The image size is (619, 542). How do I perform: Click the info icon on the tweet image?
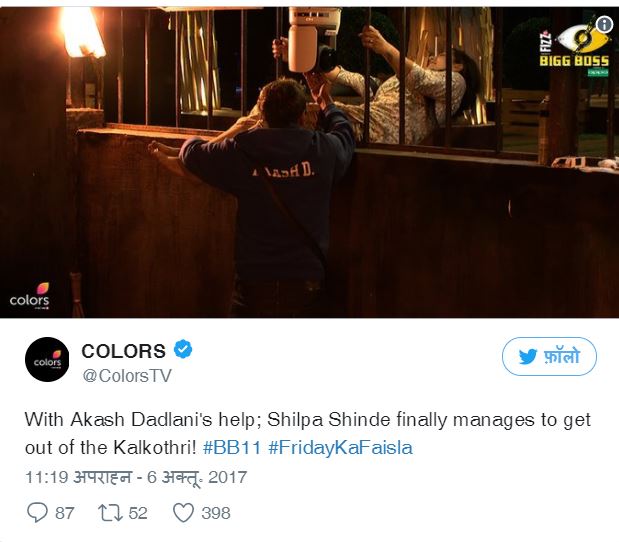click(x=604, y=25)
